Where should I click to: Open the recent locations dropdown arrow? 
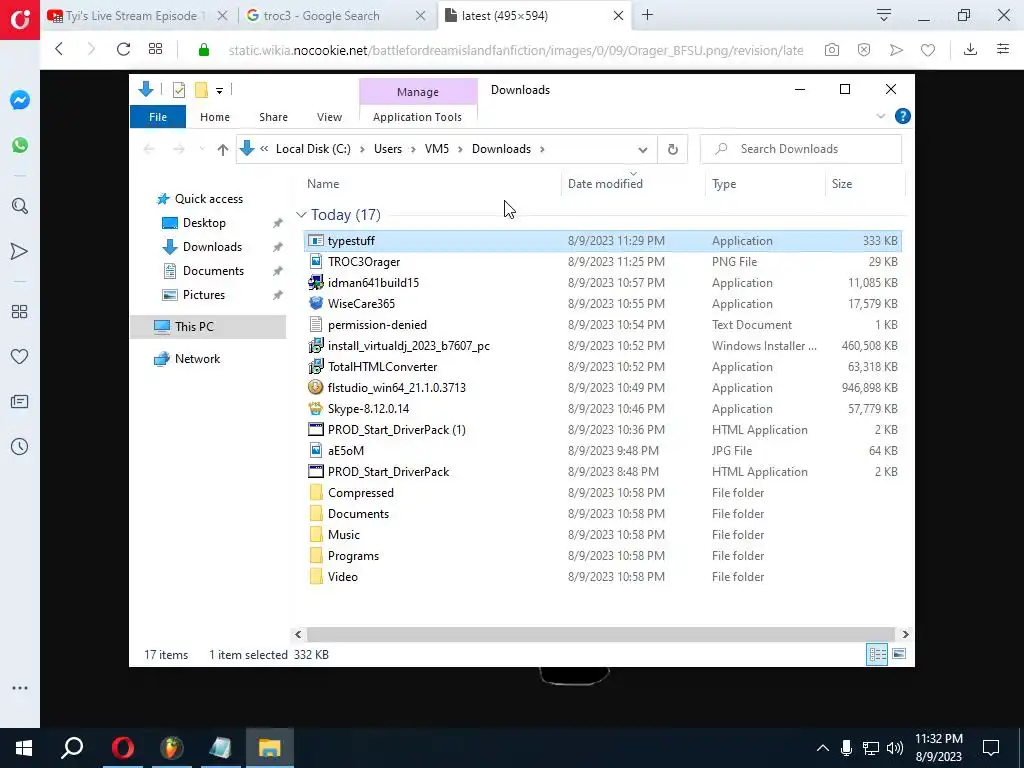click(202, 150)
